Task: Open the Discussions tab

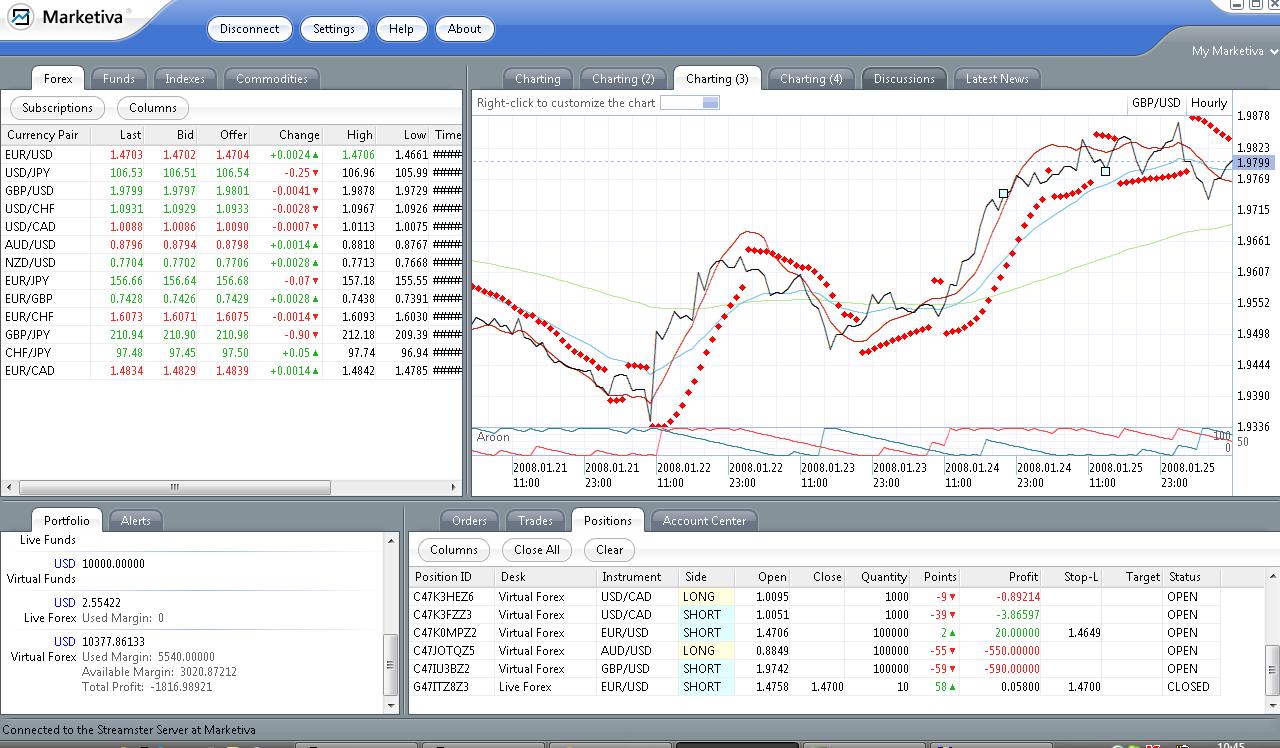Action: click(904, 79)
